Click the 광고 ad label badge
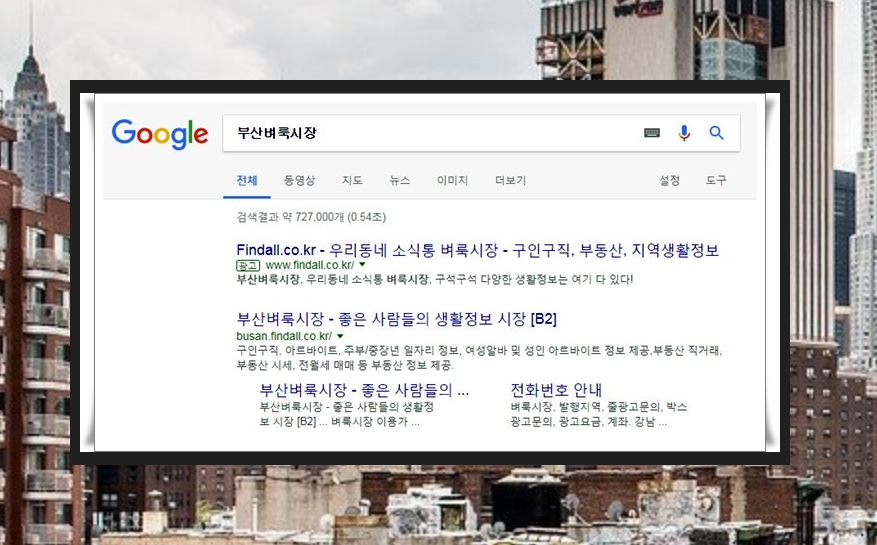The image size is (877, 545). [248, 265]
